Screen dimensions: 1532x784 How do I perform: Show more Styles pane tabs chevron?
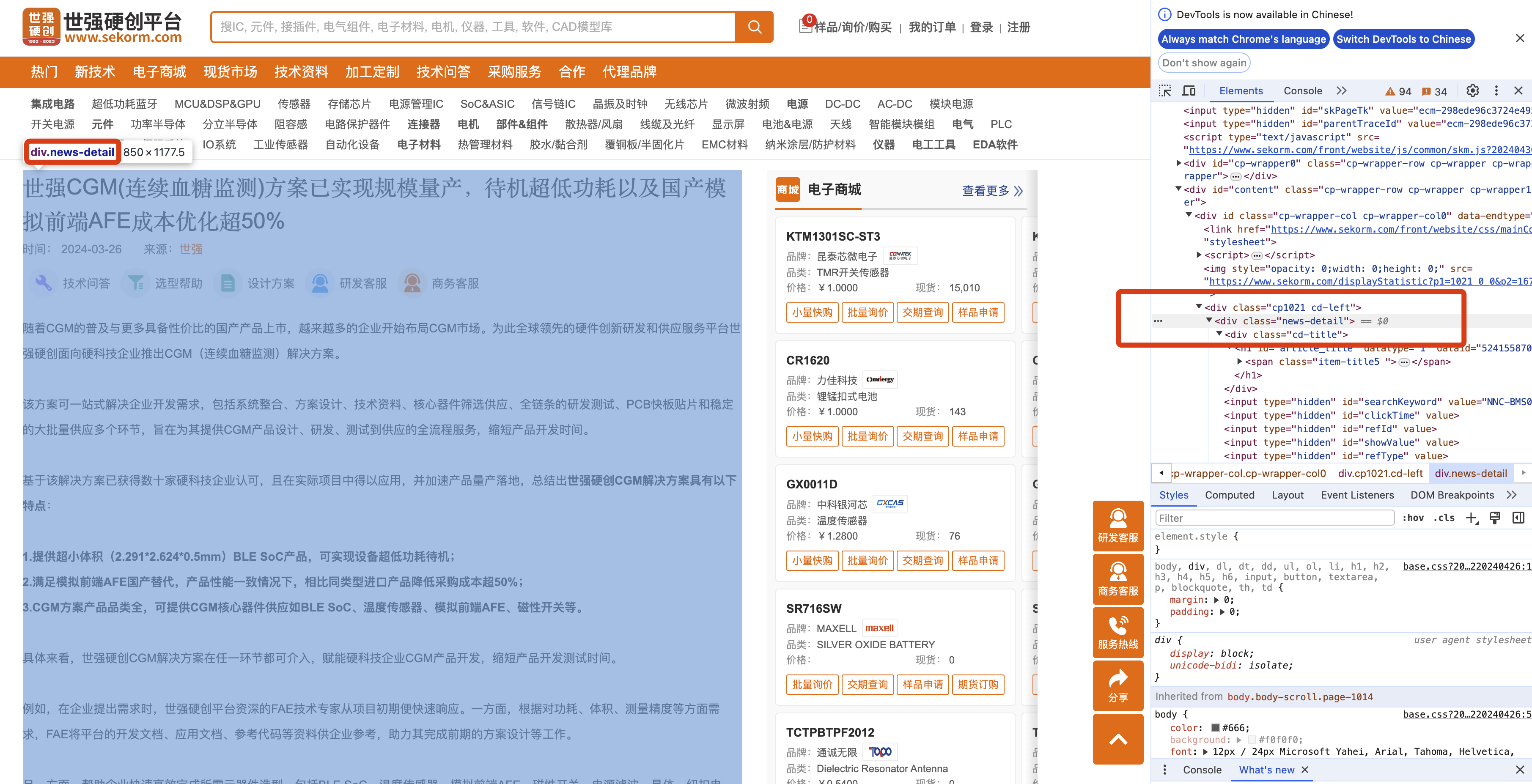point(1512,495)
